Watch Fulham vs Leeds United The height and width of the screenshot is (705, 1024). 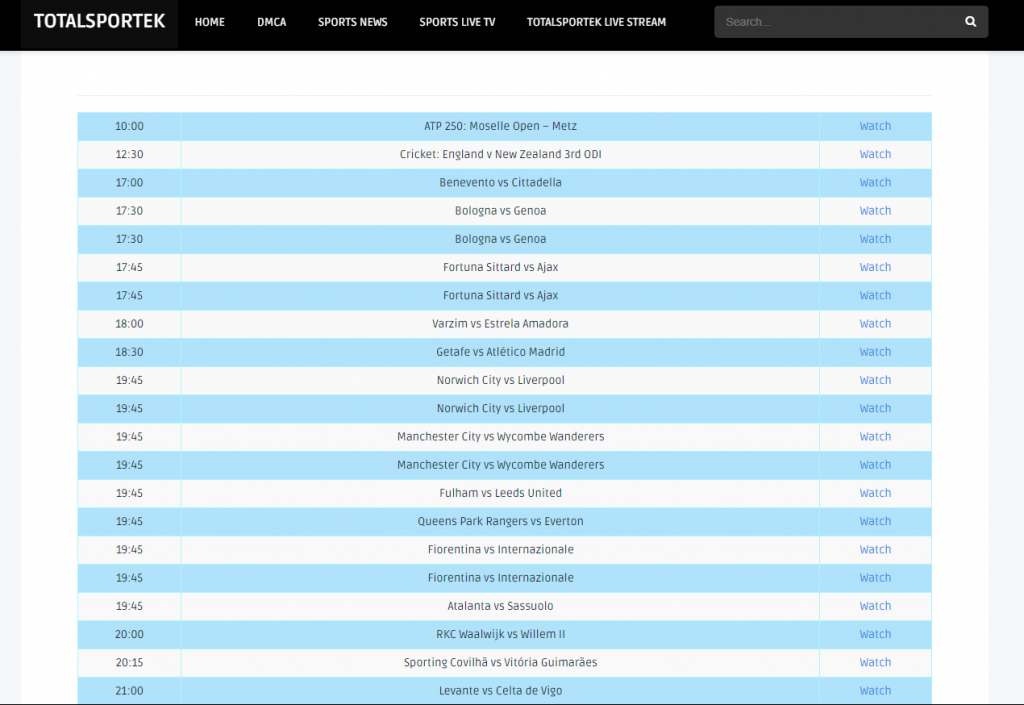pos(875,493)
